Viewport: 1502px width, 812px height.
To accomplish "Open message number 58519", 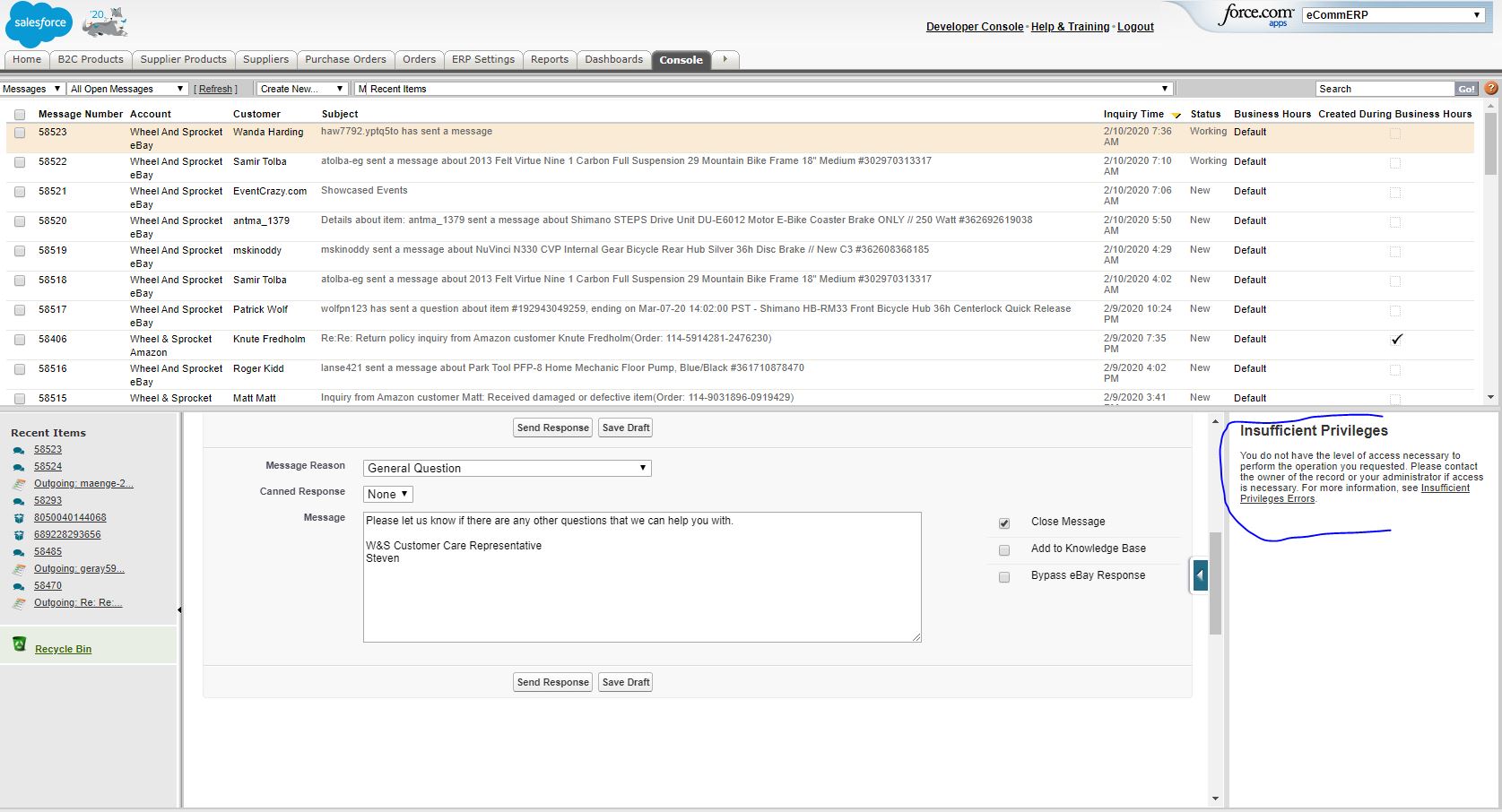I will [x=52, y=250].
